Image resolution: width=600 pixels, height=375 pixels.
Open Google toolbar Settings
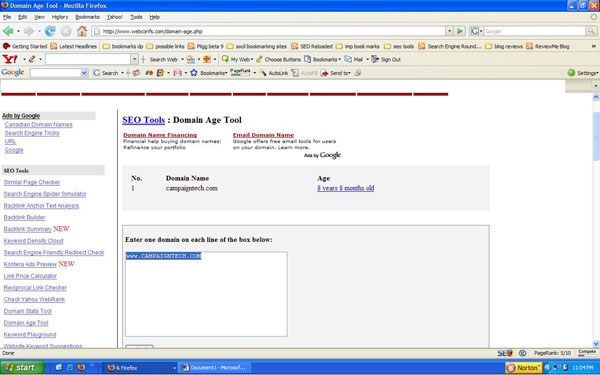click(x=583, y=73)
